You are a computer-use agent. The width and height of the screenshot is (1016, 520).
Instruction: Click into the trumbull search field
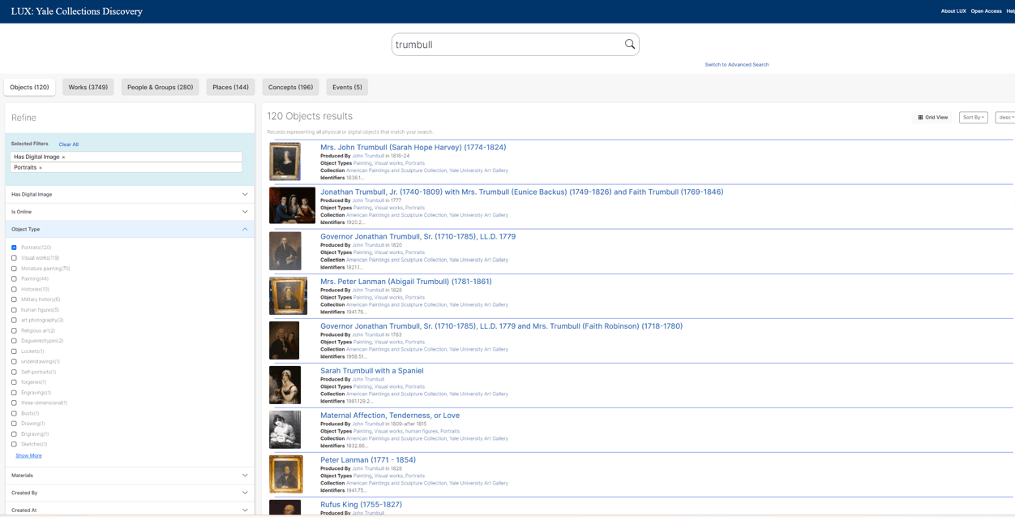pyautogui.click(x=505, y=45)
